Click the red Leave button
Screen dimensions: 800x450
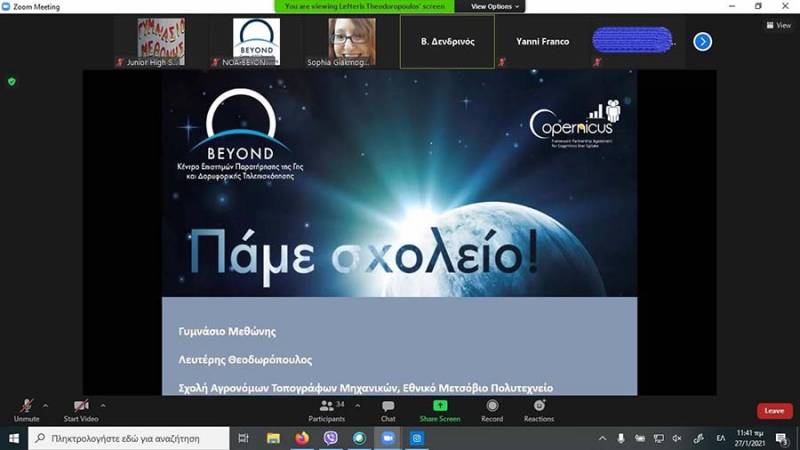(x=774, y=411)
